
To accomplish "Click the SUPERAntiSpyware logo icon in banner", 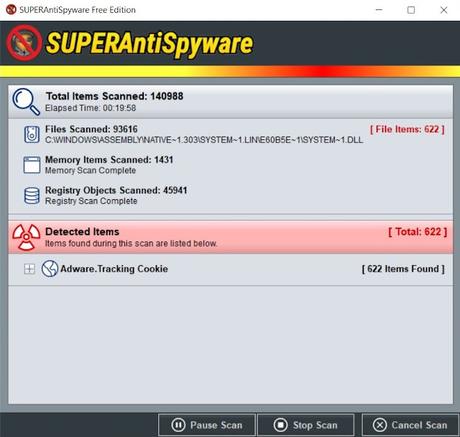I will [24, 43].
